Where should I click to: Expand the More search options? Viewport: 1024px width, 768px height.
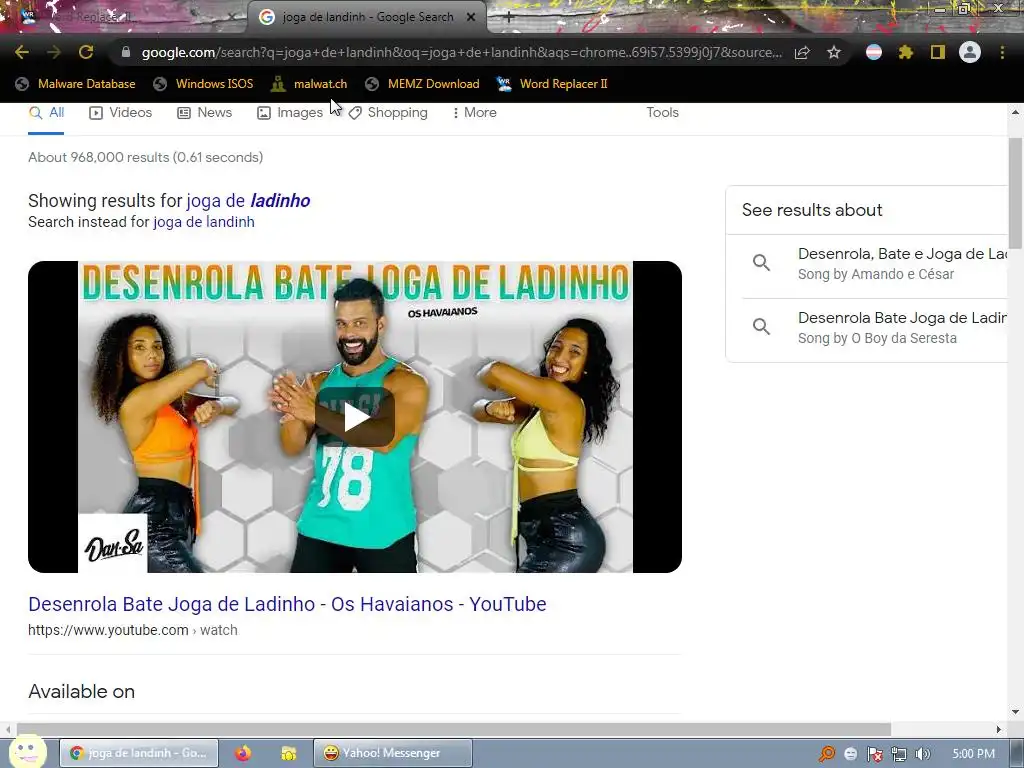pyautogui.click(x=475, y=112)
